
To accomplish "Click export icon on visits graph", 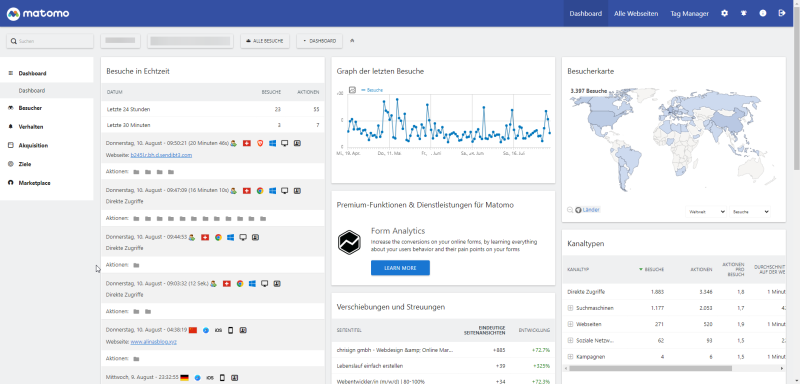I will (352, 90).
